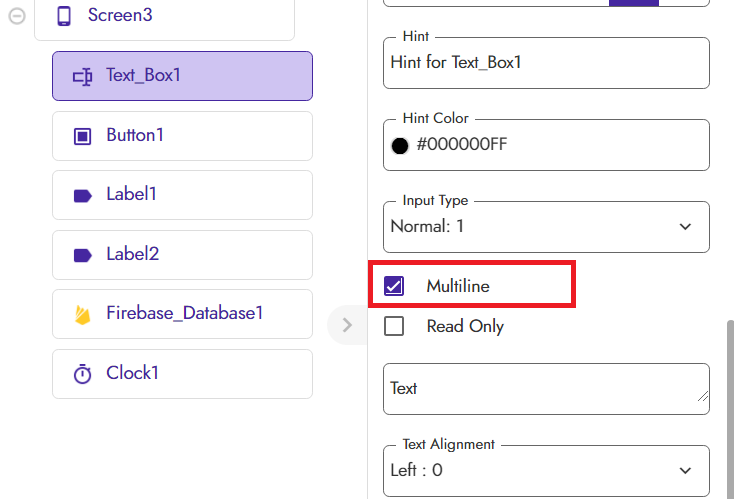The image size is (734, 499).
Task: Select the Clock1 component in tree
Action: (x=183, y=374)
